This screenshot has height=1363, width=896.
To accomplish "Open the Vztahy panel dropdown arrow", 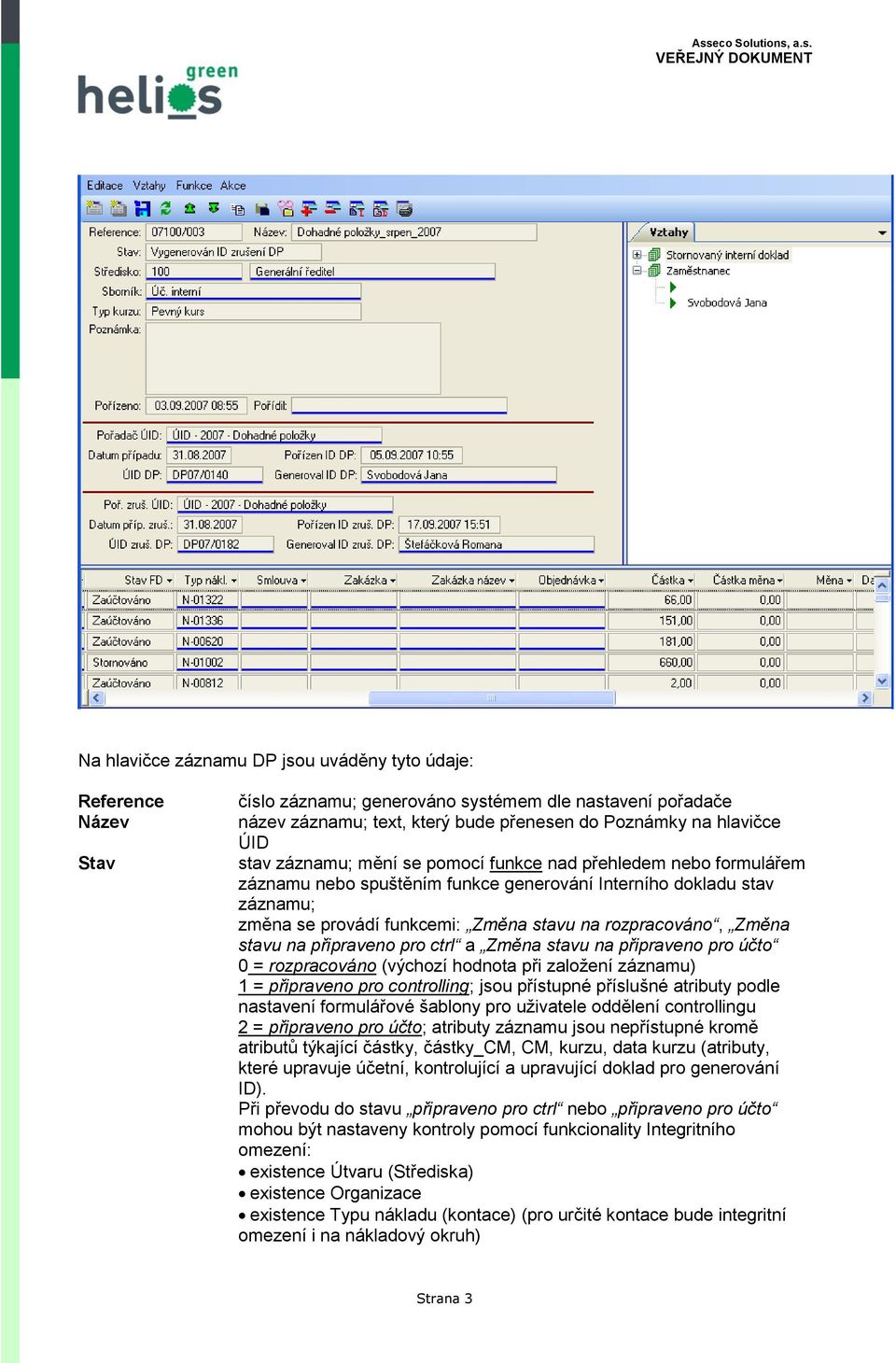I will click(x=882, y=232).
